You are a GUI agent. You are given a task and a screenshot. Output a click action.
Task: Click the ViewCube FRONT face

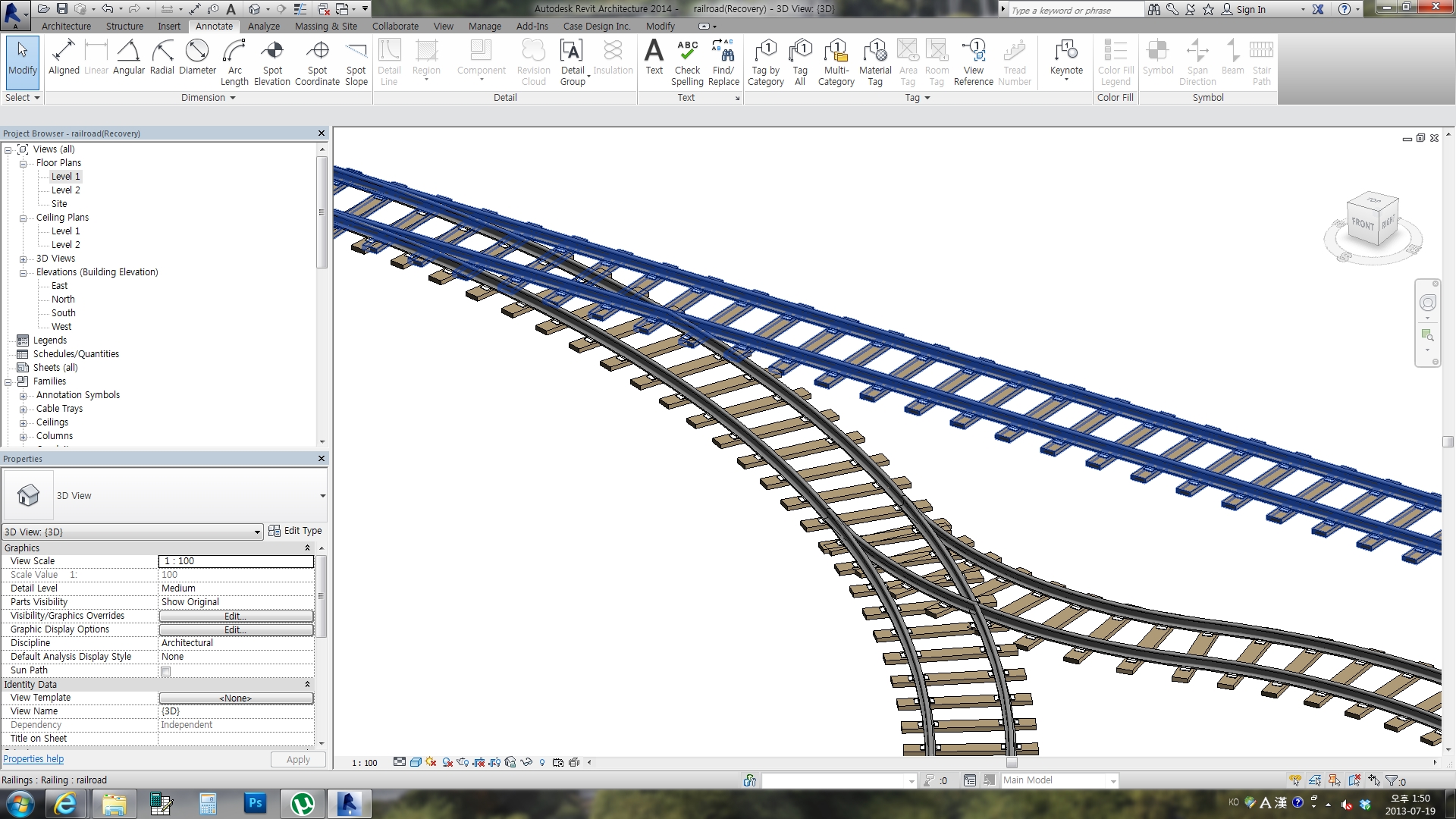[x=1363, y=223]
